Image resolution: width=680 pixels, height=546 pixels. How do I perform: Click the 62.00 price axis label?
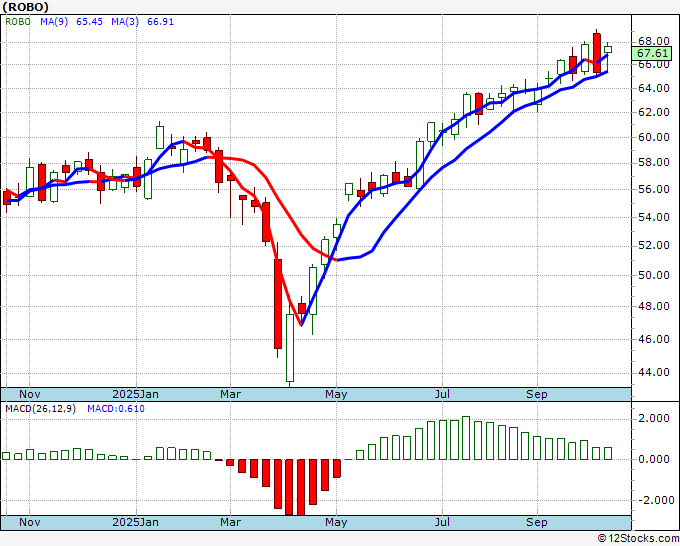pyautogui.click(x=654, y=112)
